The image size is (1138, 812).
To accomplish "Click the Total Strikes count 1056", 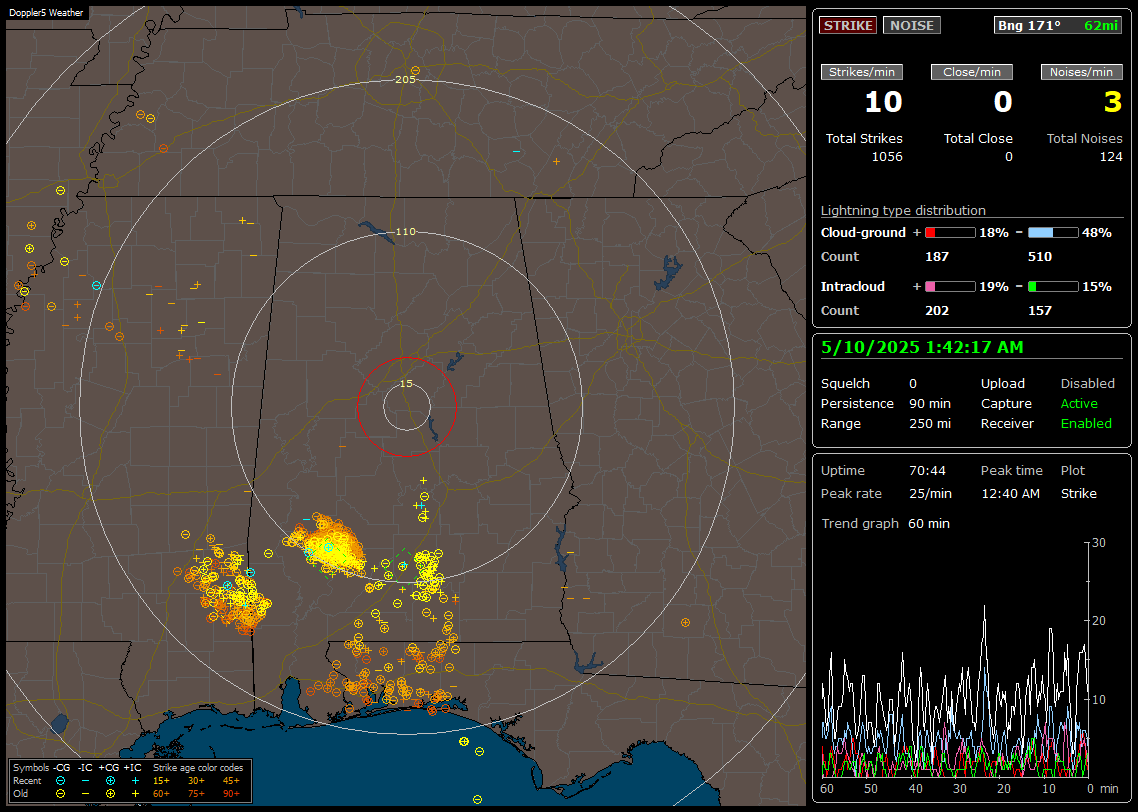I will click(887, 157).
